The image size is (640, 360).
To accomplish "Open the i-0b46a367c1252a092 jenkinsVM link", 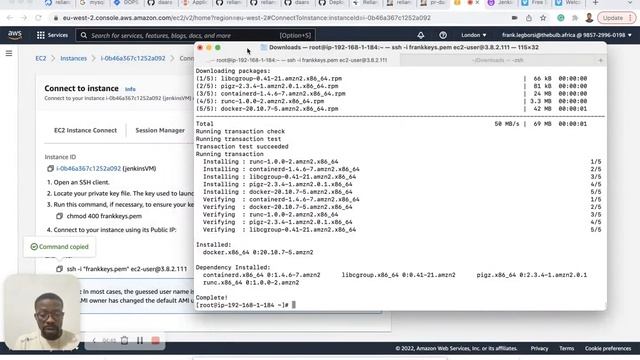I will coord(89,169).
